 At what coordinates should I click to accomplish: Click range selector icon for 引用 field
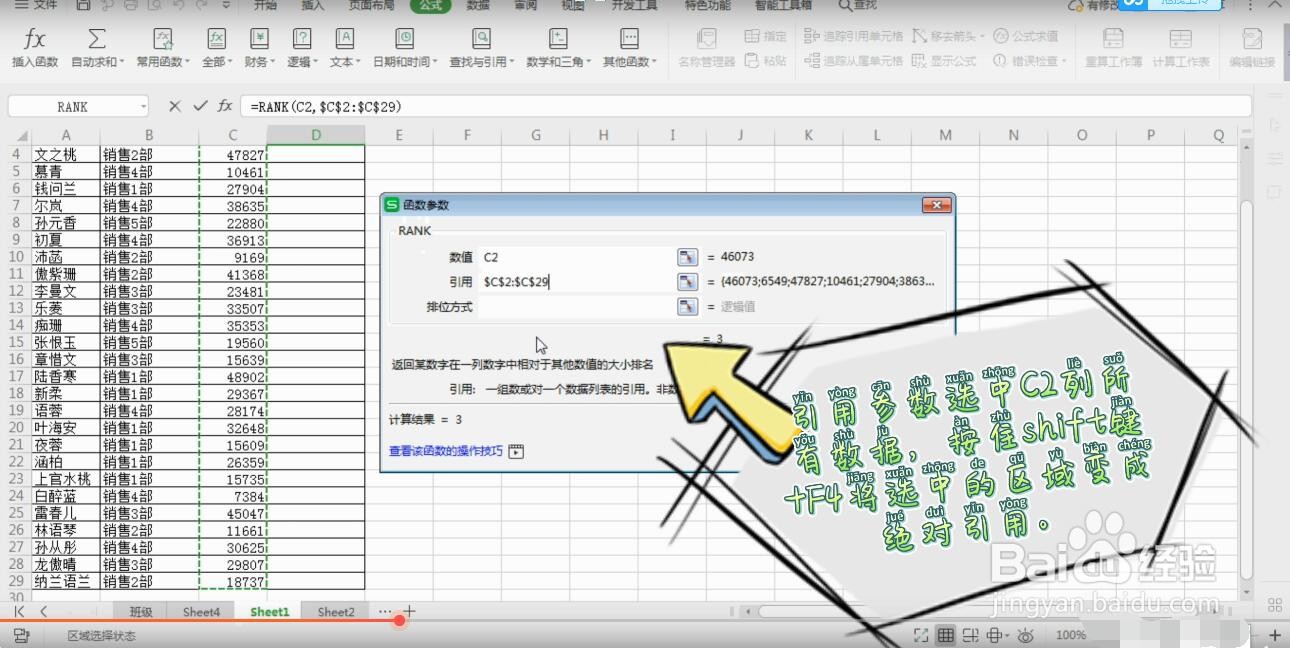coord(687,282)
